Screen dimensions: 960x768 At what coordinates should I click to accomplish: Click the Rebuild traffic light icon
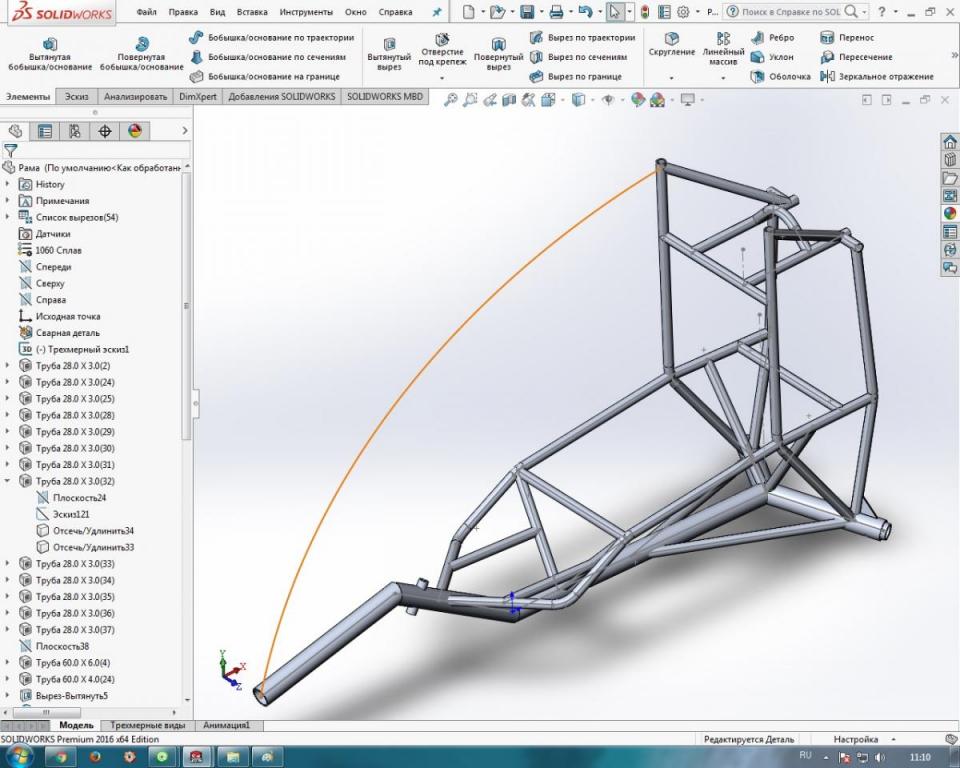644,12
